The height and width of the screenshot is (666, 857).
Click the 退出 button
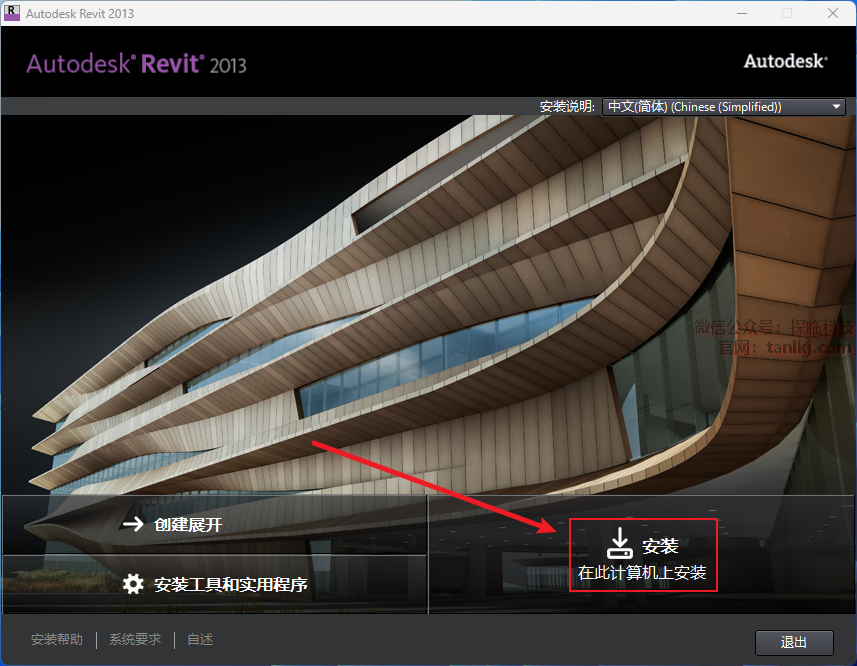(x=794, y=643)
